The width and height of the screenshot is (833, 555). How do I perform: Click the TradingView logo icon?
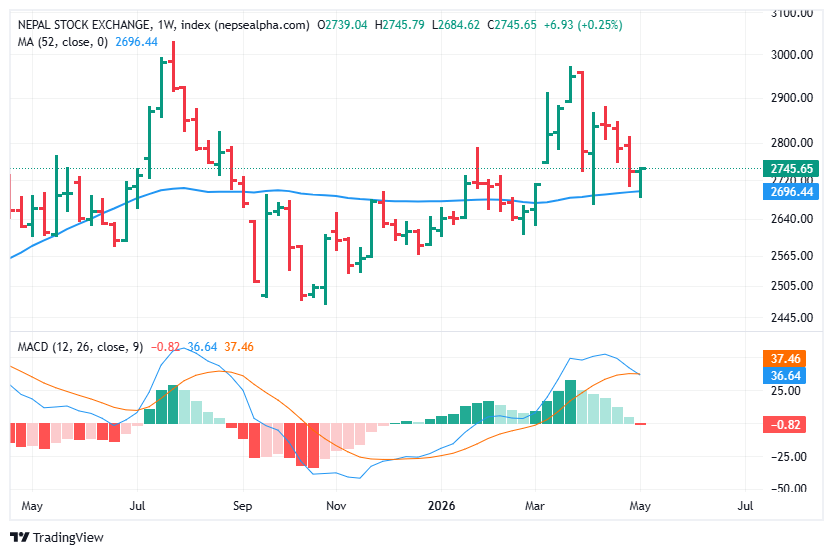coord(20,537)
